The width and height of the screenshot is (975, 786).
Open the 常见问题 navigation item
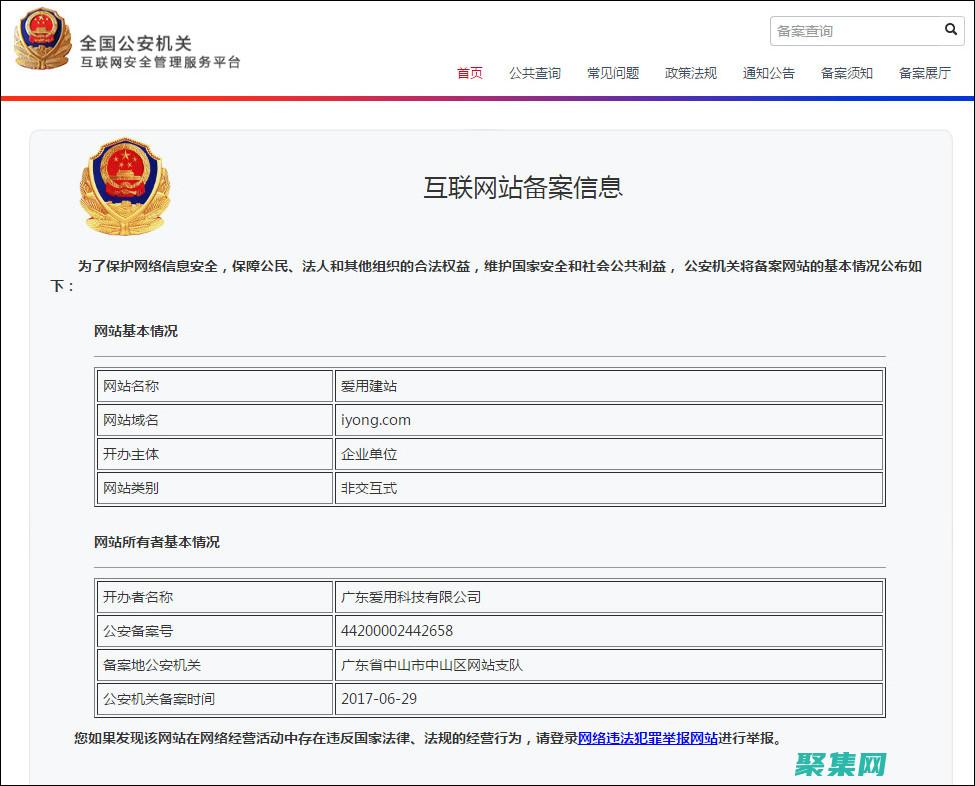pyautogui.click(x=613, y=73)
